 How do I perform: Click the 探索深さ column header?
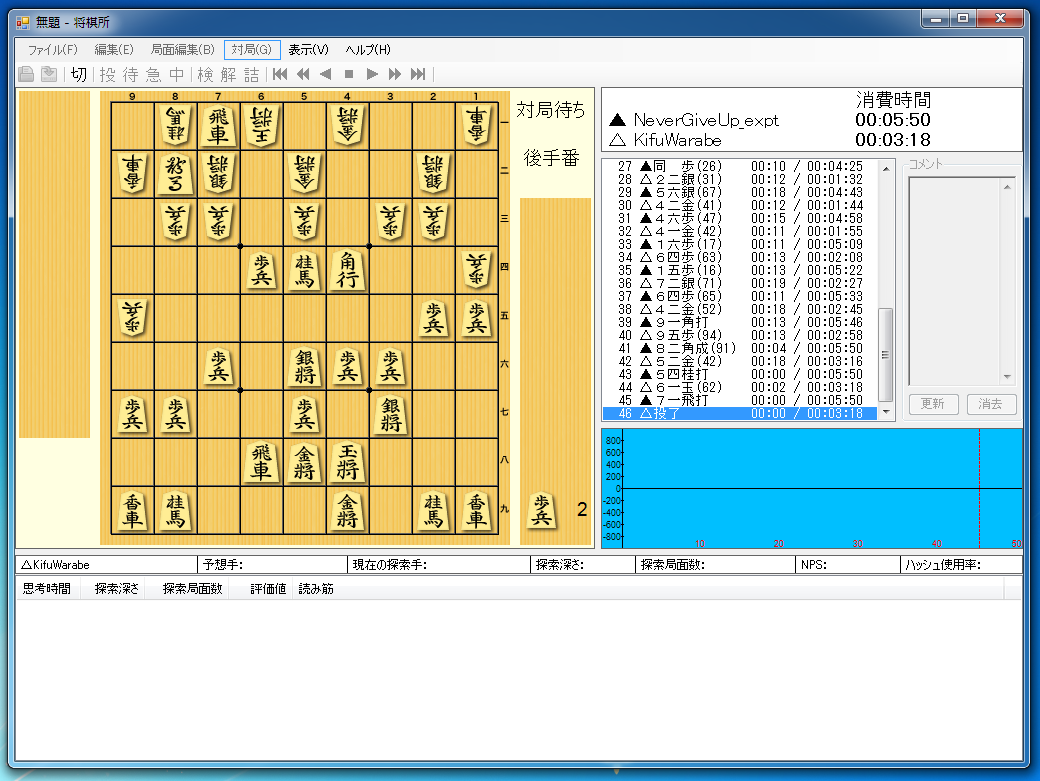point(117,589)
